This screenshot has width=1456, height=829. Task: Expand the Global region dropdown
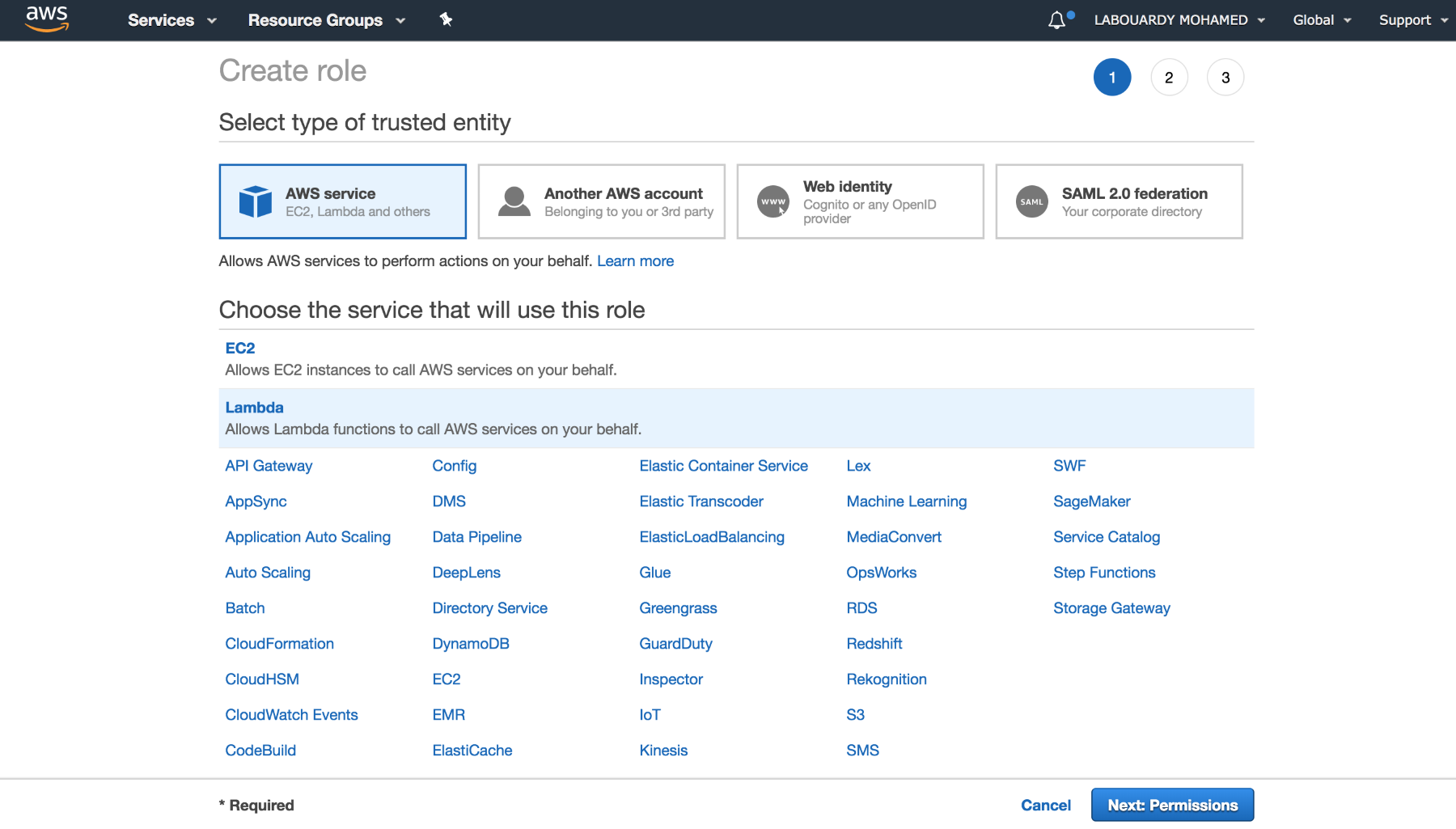point(1322,20)
